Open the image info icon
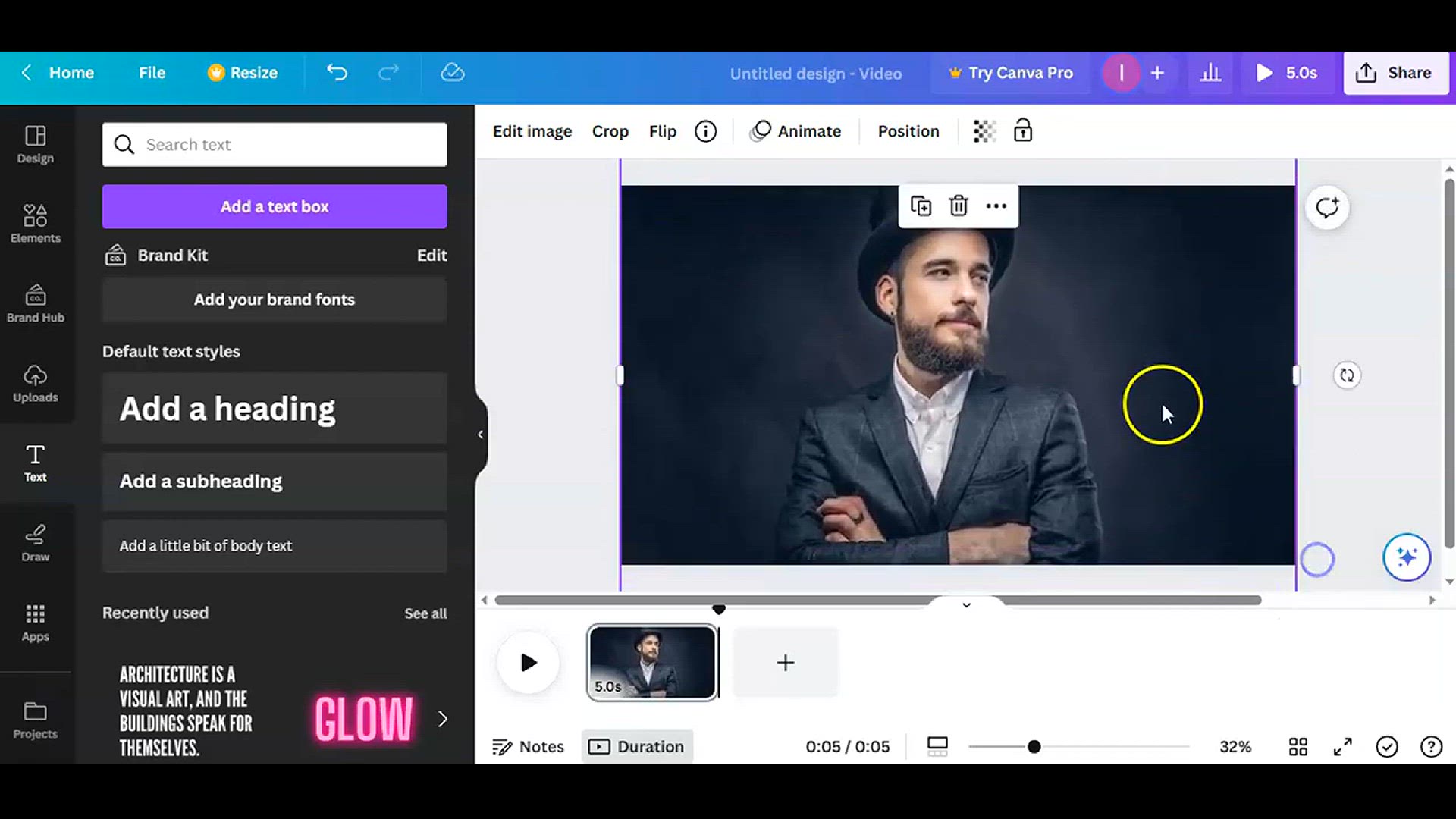1456x819 pixels. click(x=705, y=131)
